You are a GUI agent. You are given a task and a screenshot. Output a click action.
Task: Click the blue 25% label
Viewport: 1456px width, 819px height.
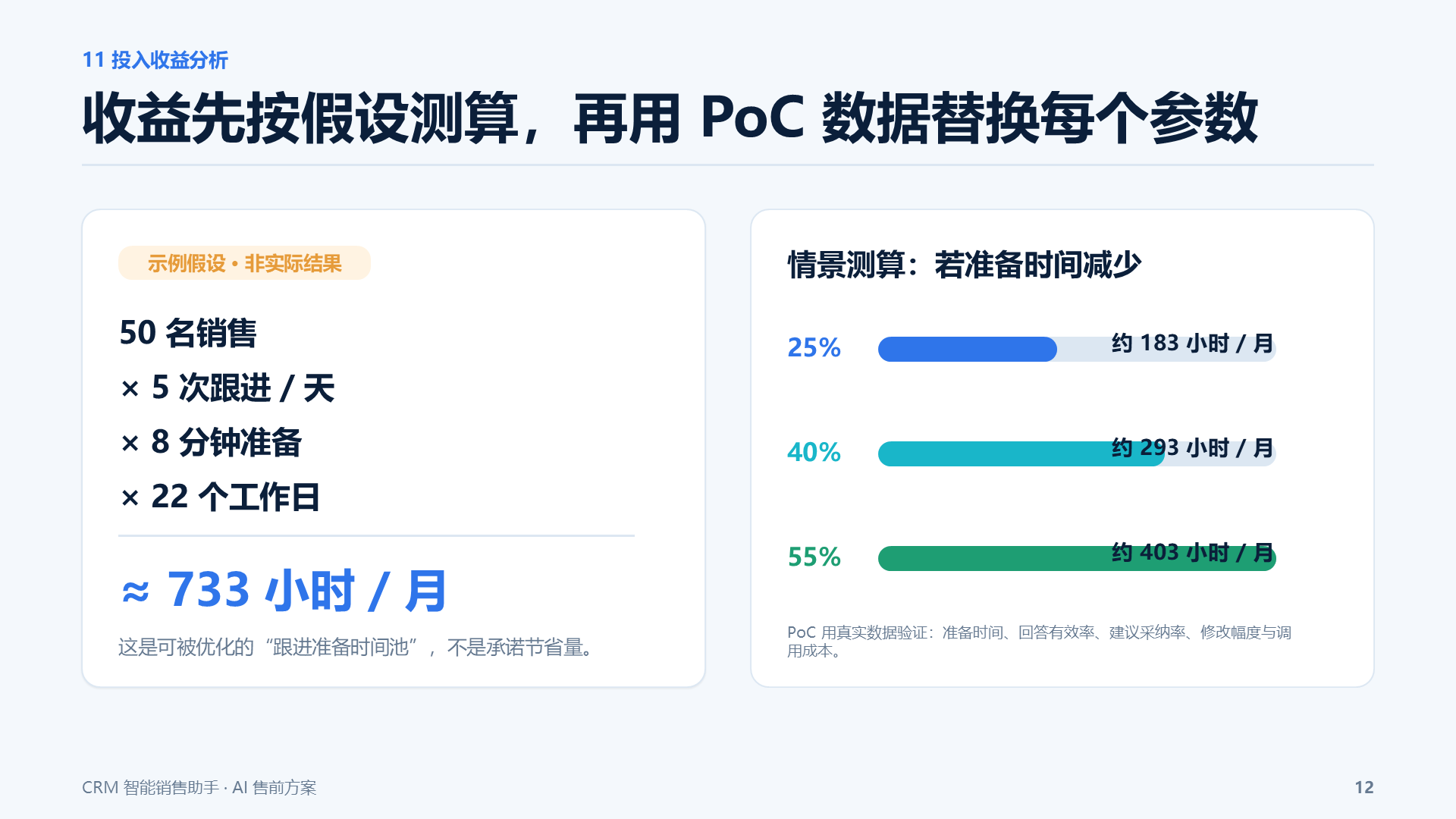[814, 347]
